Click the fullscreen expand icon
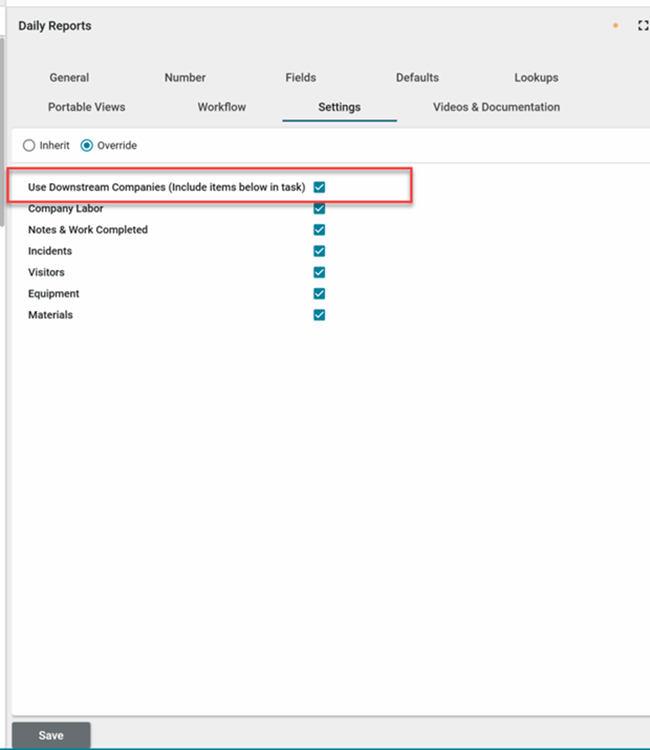 [x=643, y=26]
